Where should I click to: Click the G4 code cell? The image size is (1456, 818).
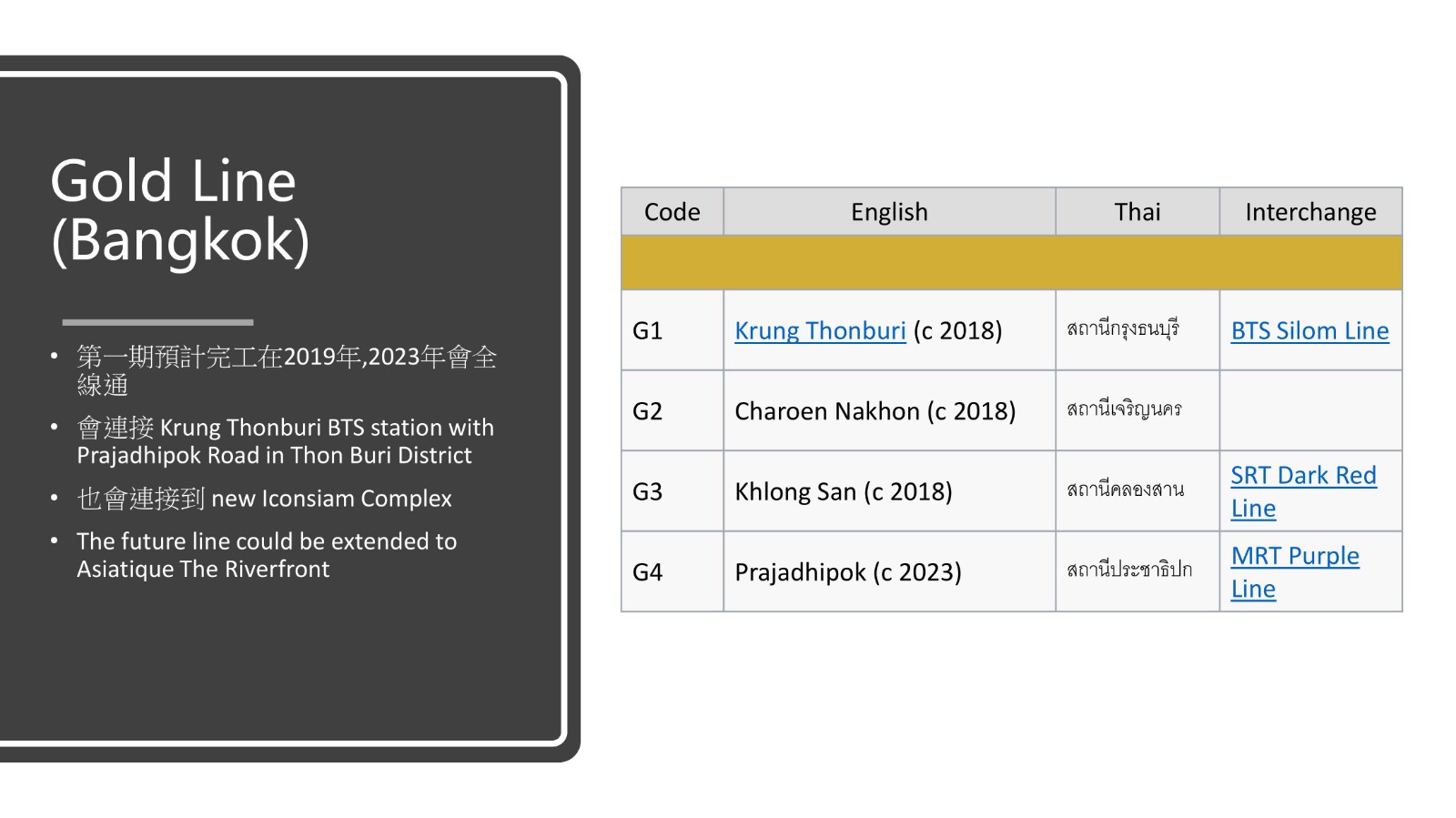648,572
